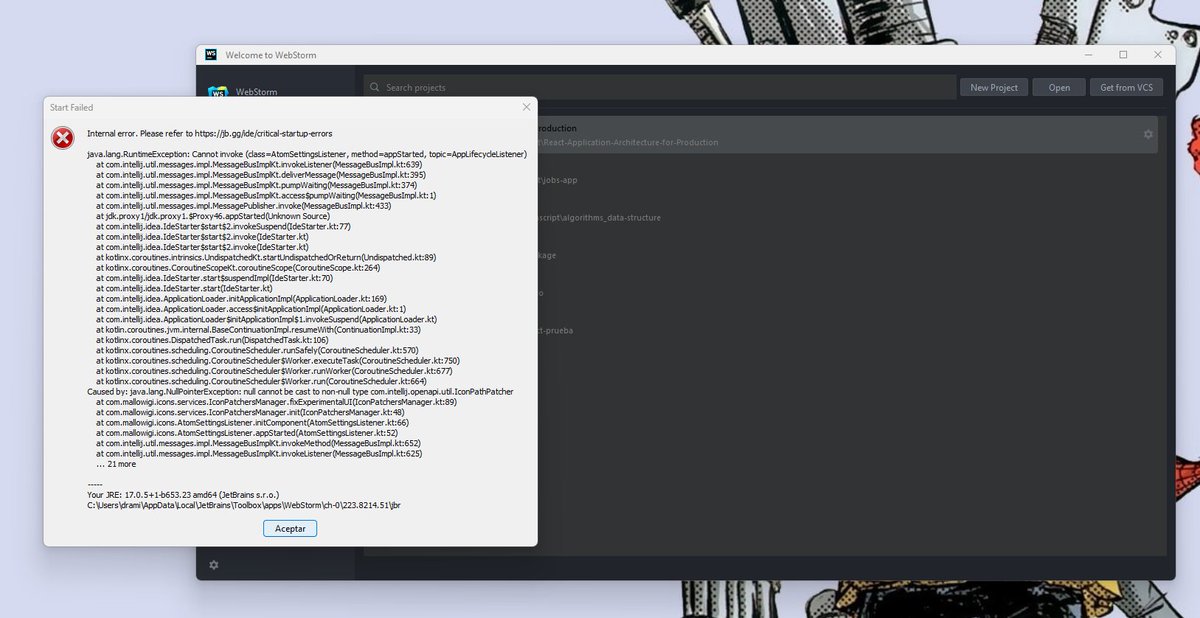
Task: Click the IconPatchersManager.fixExperimentalUI stack line
Action: click(x=276, y=402)
